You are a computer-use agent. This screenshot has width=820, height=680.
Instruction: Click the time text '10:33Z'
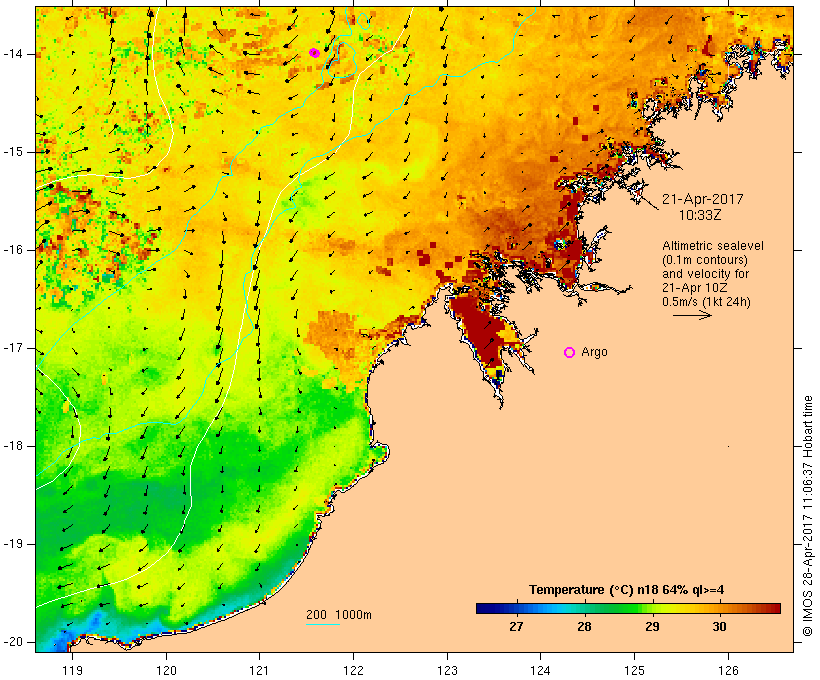tap(700, 215)
